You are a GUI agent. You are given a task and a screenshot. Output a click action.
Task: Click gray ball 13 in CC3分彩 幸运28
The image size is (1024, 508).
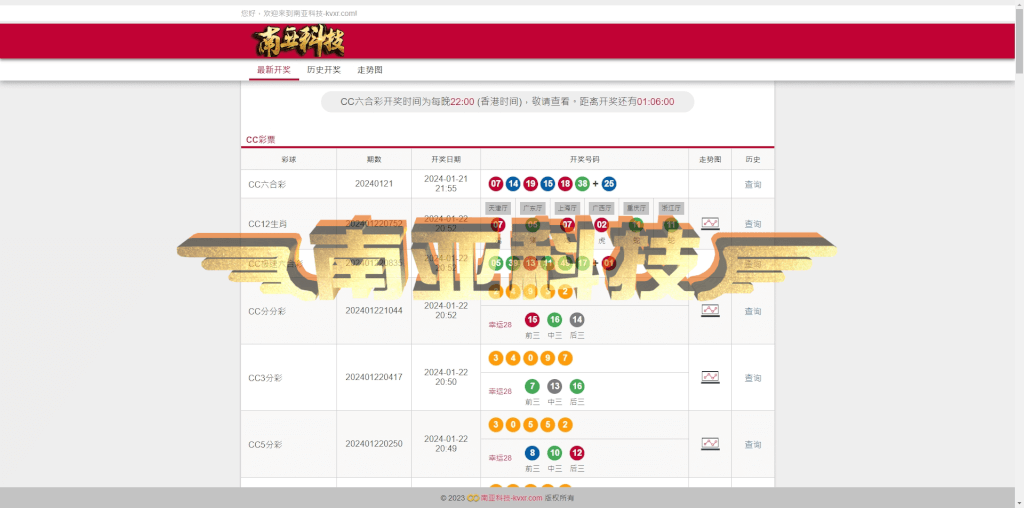554,387
